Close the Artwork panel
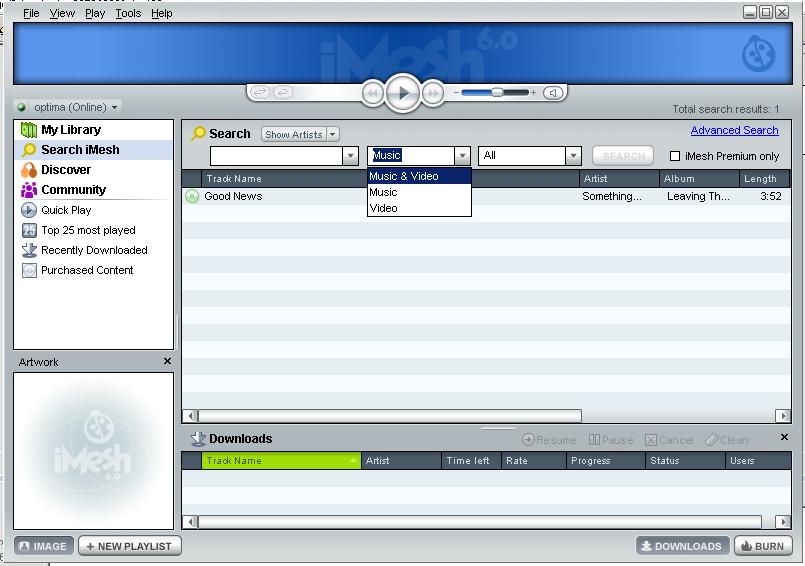The height and width of the screenshot is (566, 805). pos(167,362)
